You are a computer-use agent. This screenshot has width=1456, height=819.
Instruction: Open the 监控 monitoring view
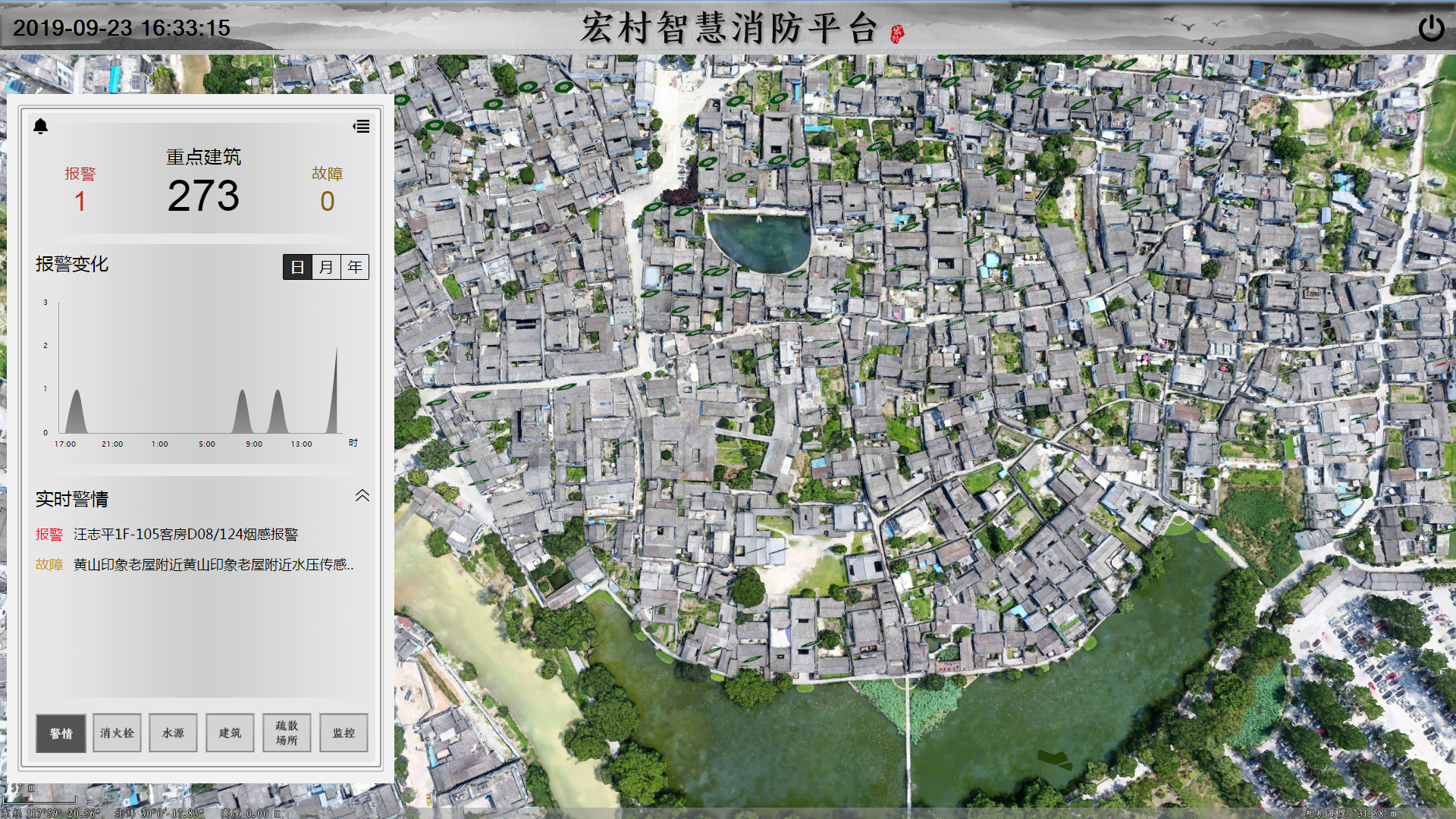coord(344,733)
